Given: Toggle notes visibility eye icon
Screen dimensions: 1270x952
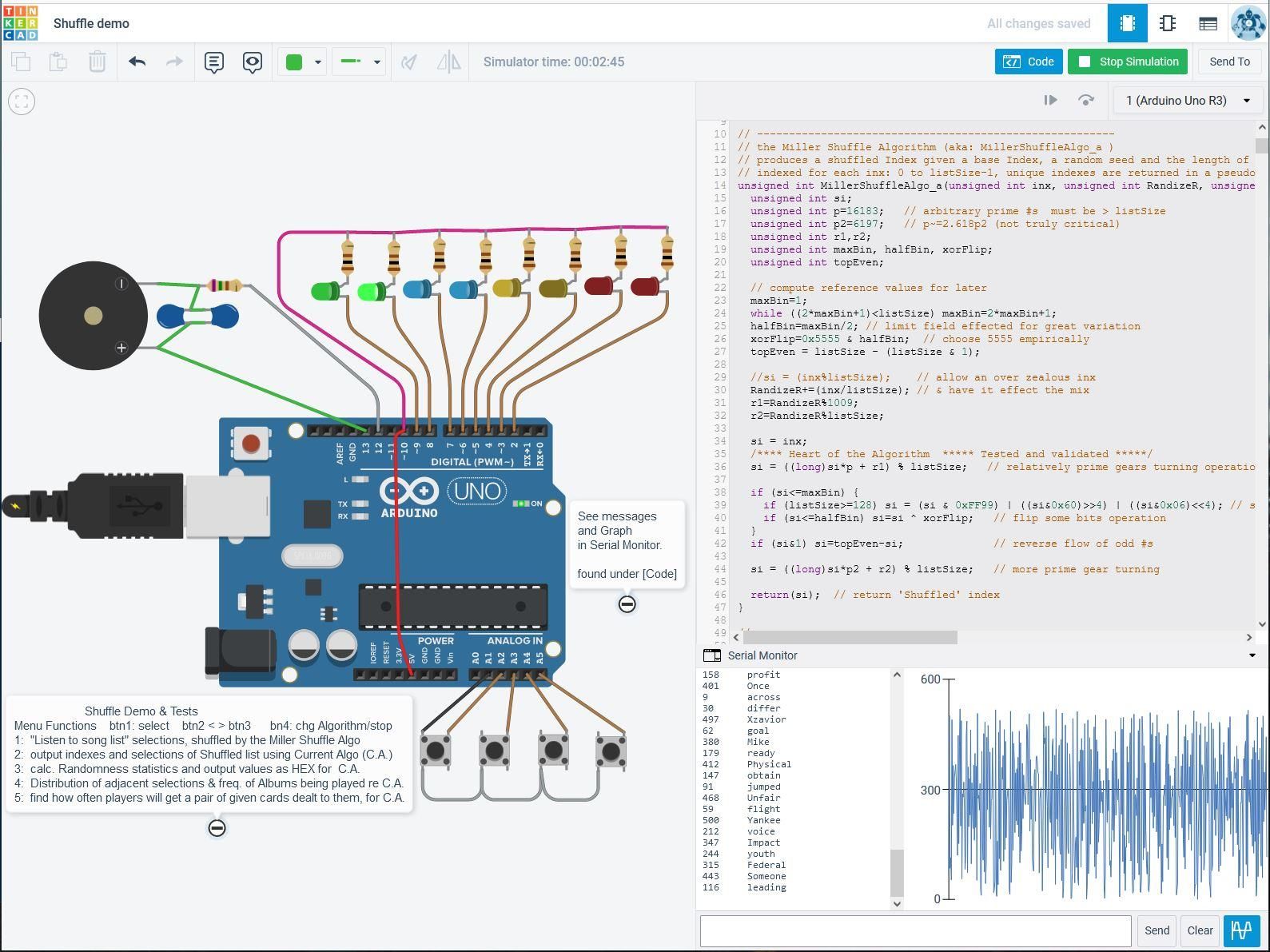Looking at the screenshot, I should tap(253, 62).
